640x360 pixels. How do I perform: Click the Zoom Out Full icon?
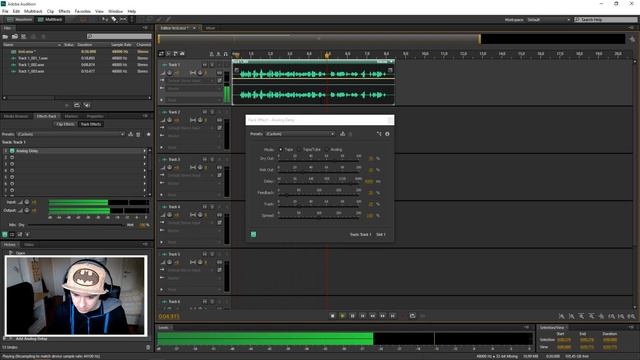click(x=601, y=316)
